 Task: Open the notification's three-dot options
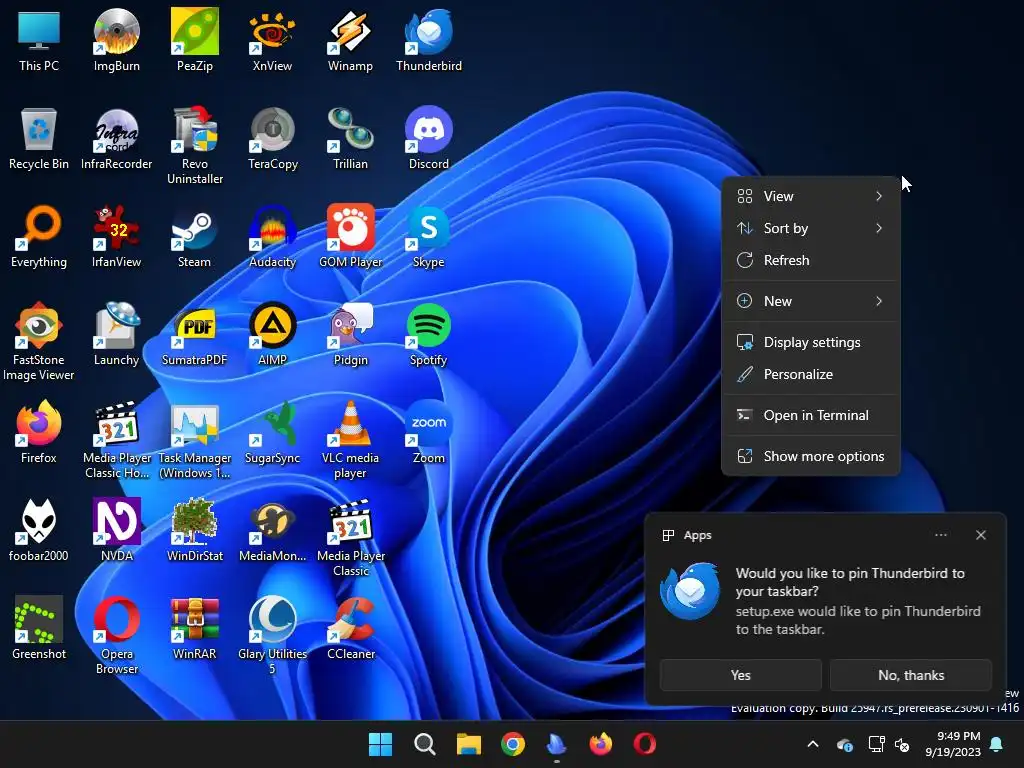point(940,535)
